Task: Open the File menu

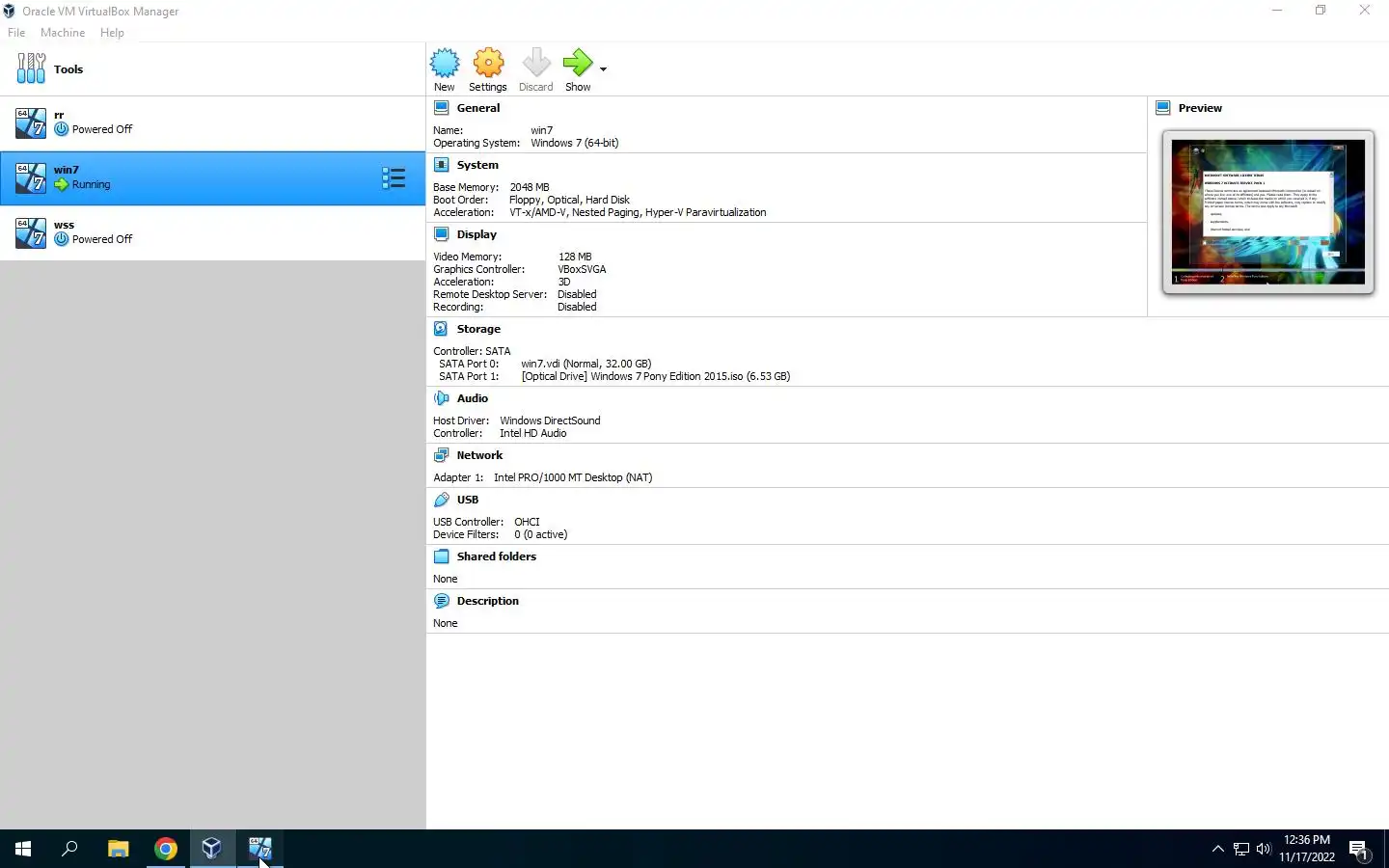Action: (x=16, y=33)
